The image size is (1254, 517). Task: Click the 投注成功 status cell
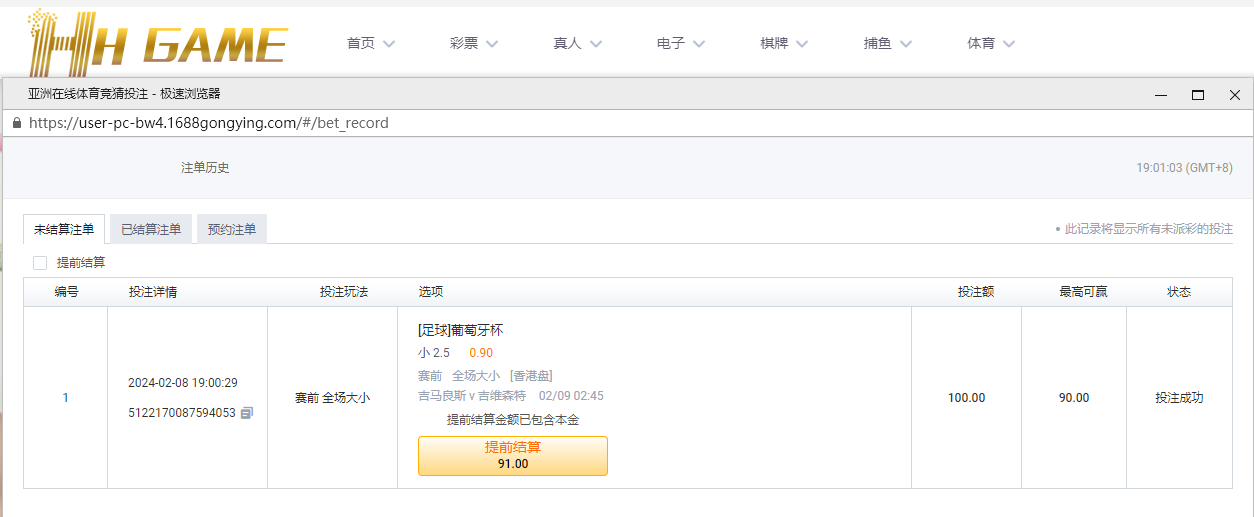(1179, 398)
